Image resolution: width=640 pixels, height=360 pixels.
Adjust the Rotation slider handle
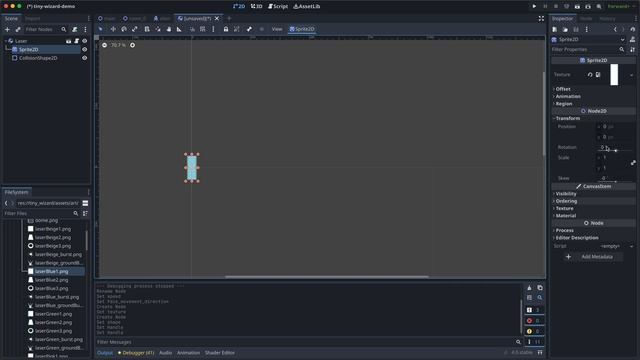[616, 151]
